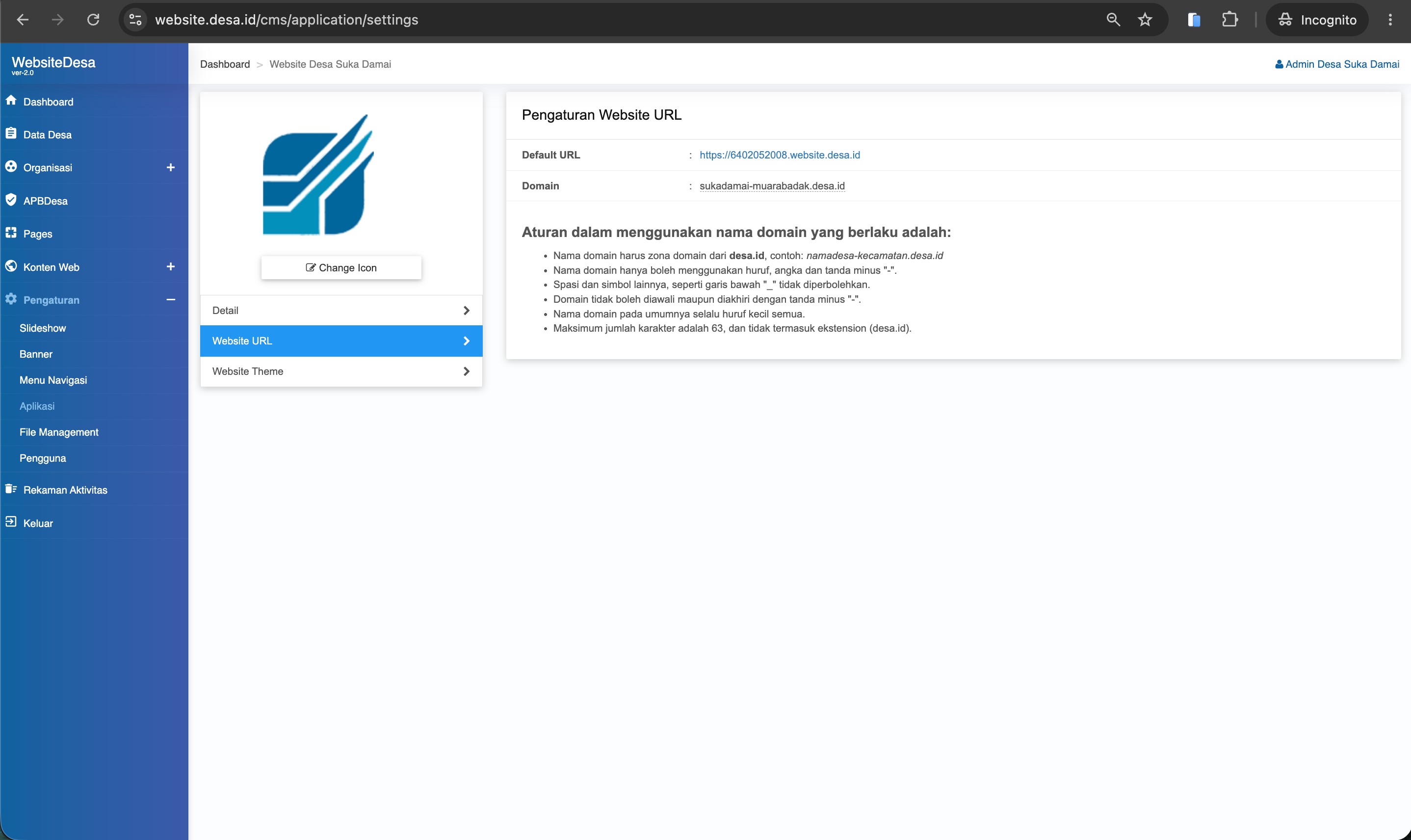Open the blue side panel browser icon

click(1194, 20)
